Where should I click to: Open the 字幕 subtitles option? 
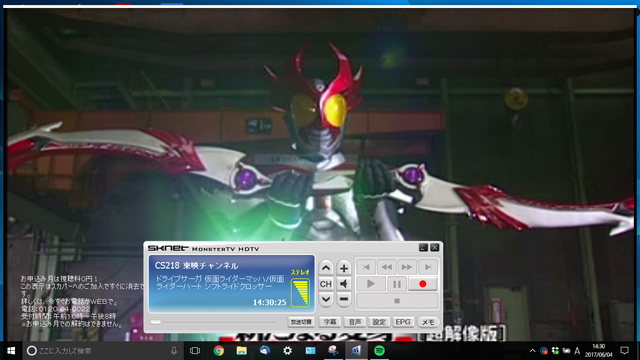330,322
